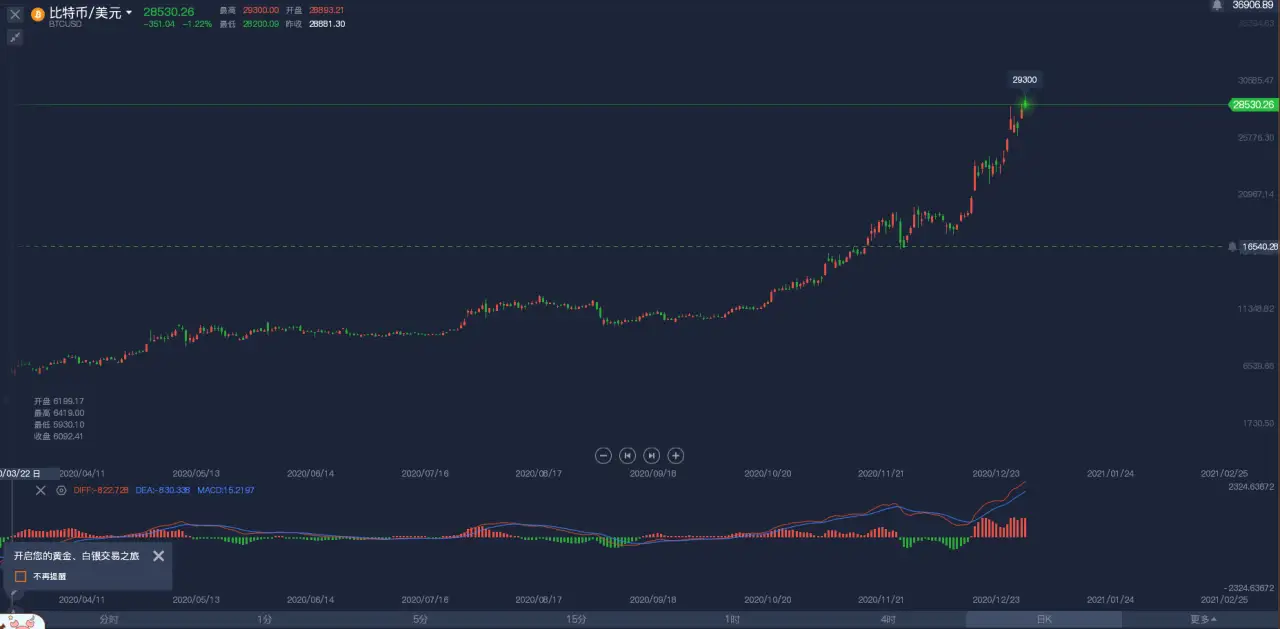This screenshot has width=1280, height=629.
Task: Switch to the 15分 timeframe tab
Action: pyautogui.click(x=577, y=620)
